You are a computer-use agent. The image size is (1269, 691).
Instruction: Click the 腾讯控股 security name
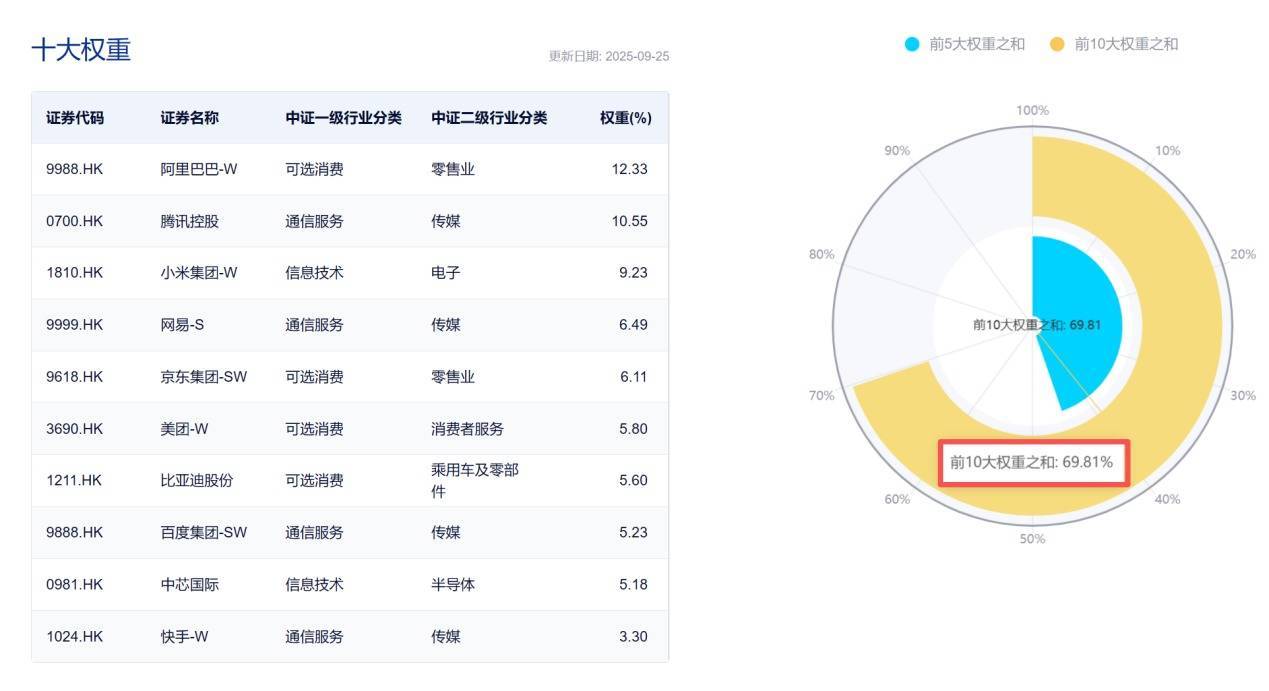pos(189,221)
